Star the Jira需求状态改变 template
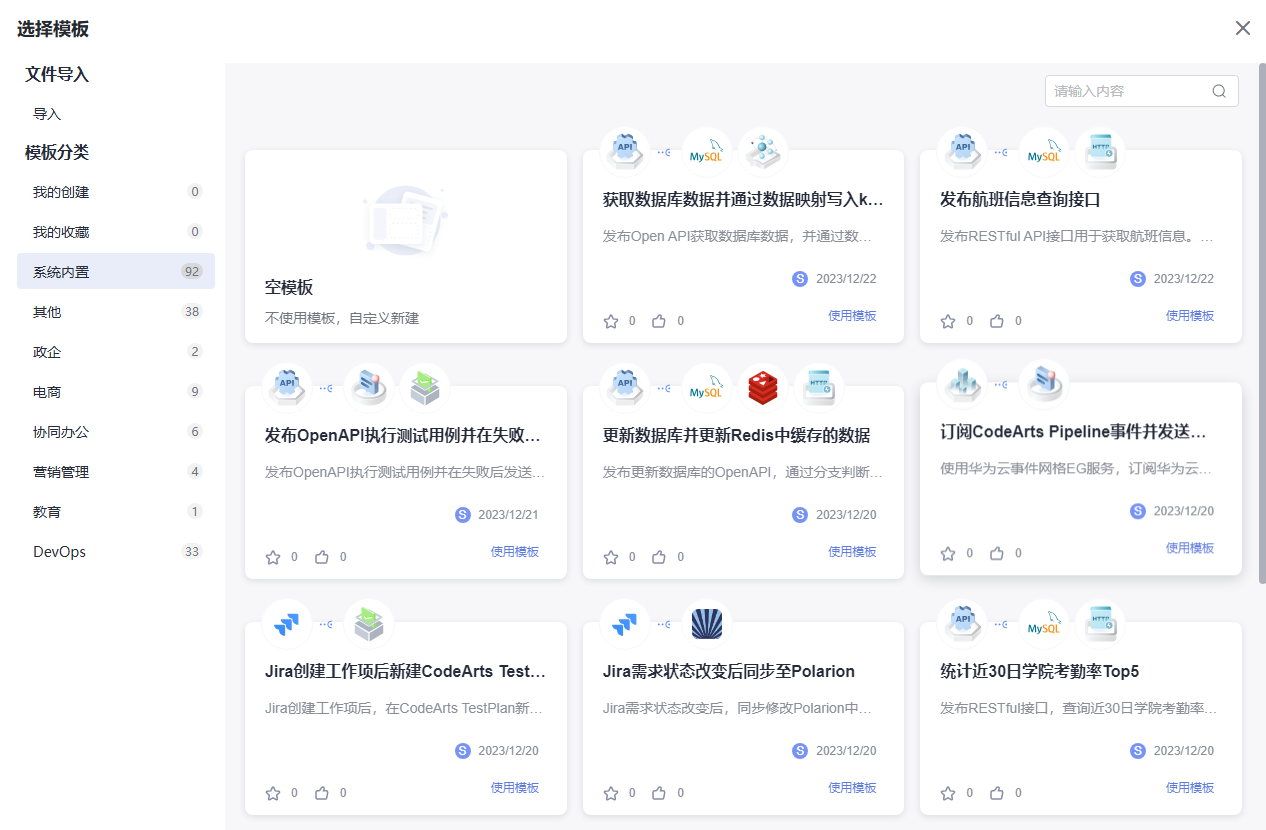Viewport: 1266px width, 830px height. [x=611, y=793]
